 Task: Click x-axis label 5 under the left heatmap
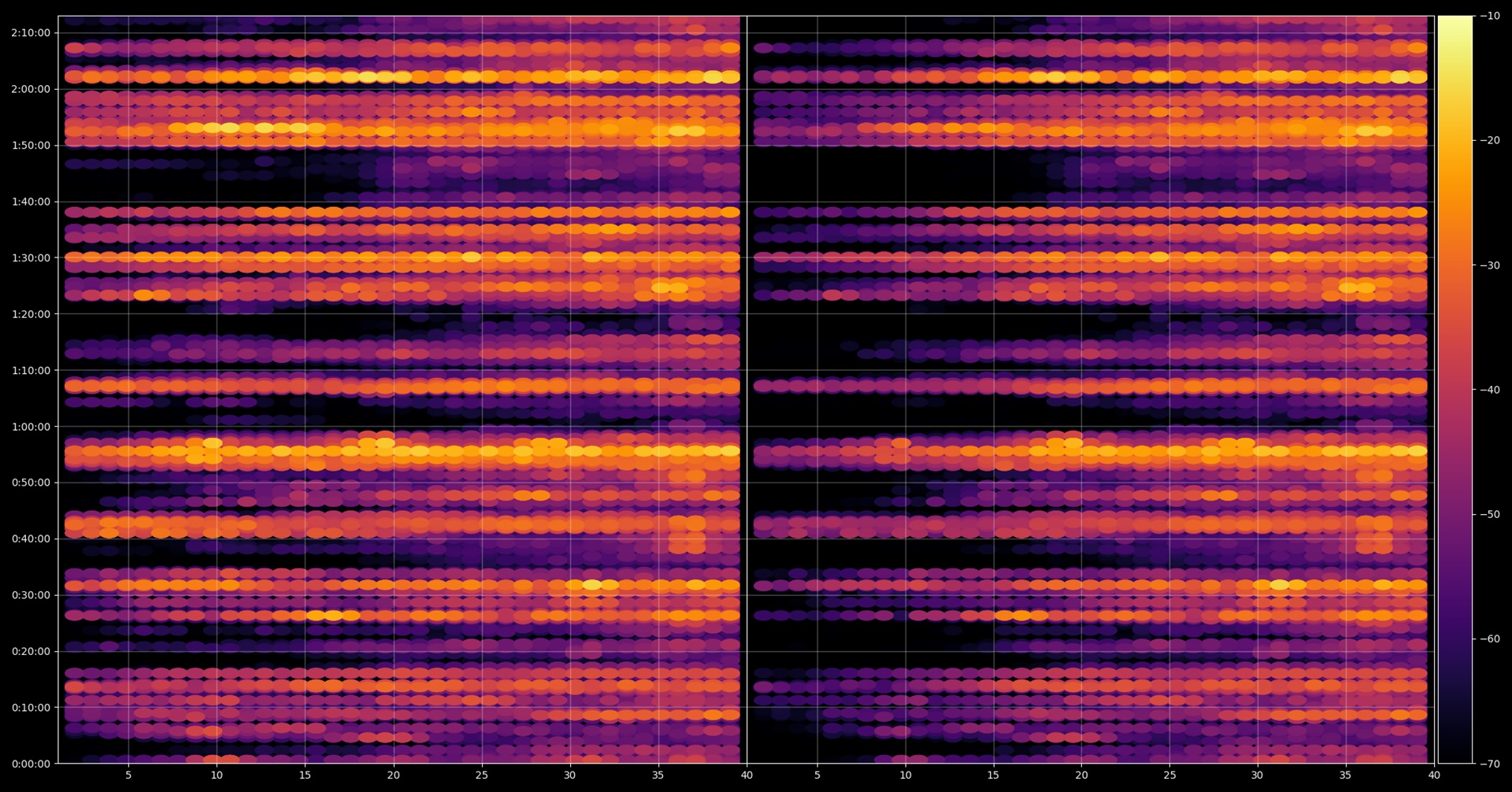pyautogui.click(x=128, y=775)
